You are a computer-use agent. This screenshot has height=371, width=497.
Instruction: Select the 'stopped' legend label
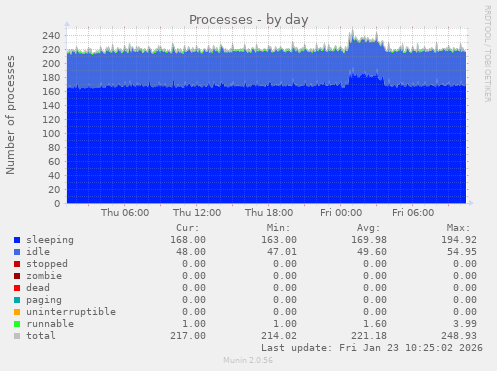pyautogui.click(x=47, y=264)
